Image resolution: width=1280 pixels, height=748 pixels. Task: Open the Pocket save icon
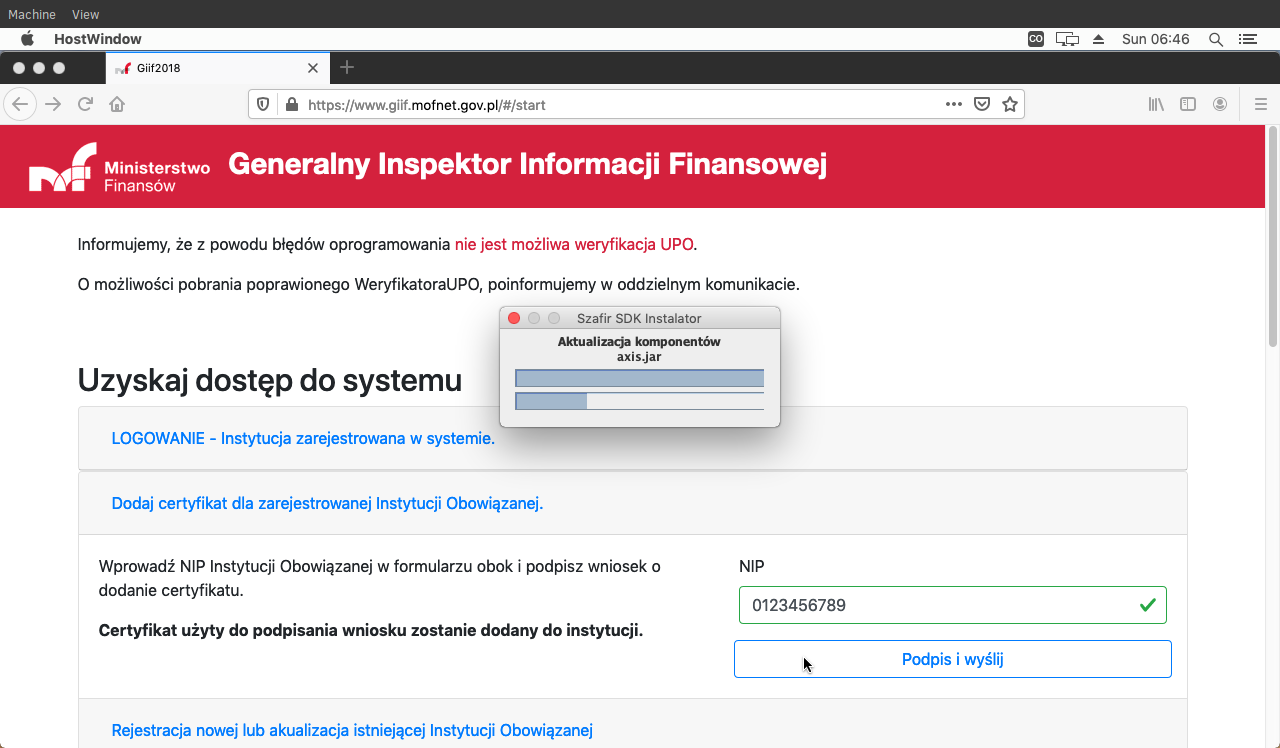[982, 104]
